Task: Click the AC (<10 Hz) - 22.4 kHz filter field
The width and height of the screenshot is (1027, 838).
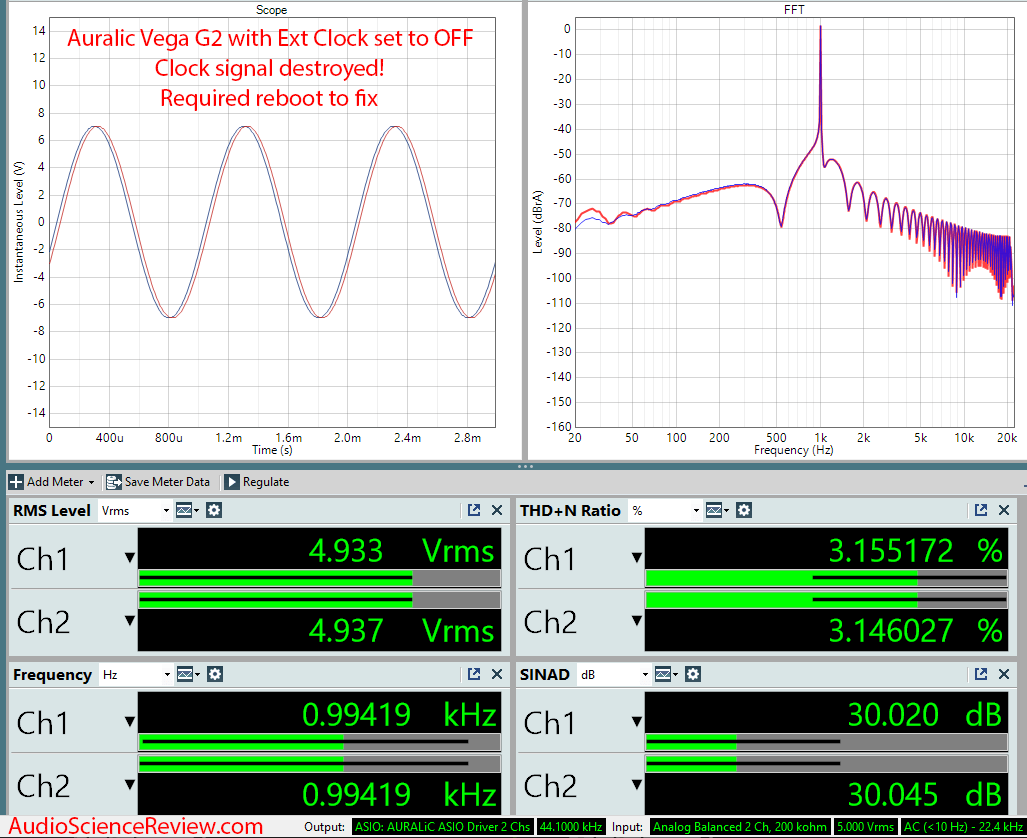Action: tap(963, 827)
